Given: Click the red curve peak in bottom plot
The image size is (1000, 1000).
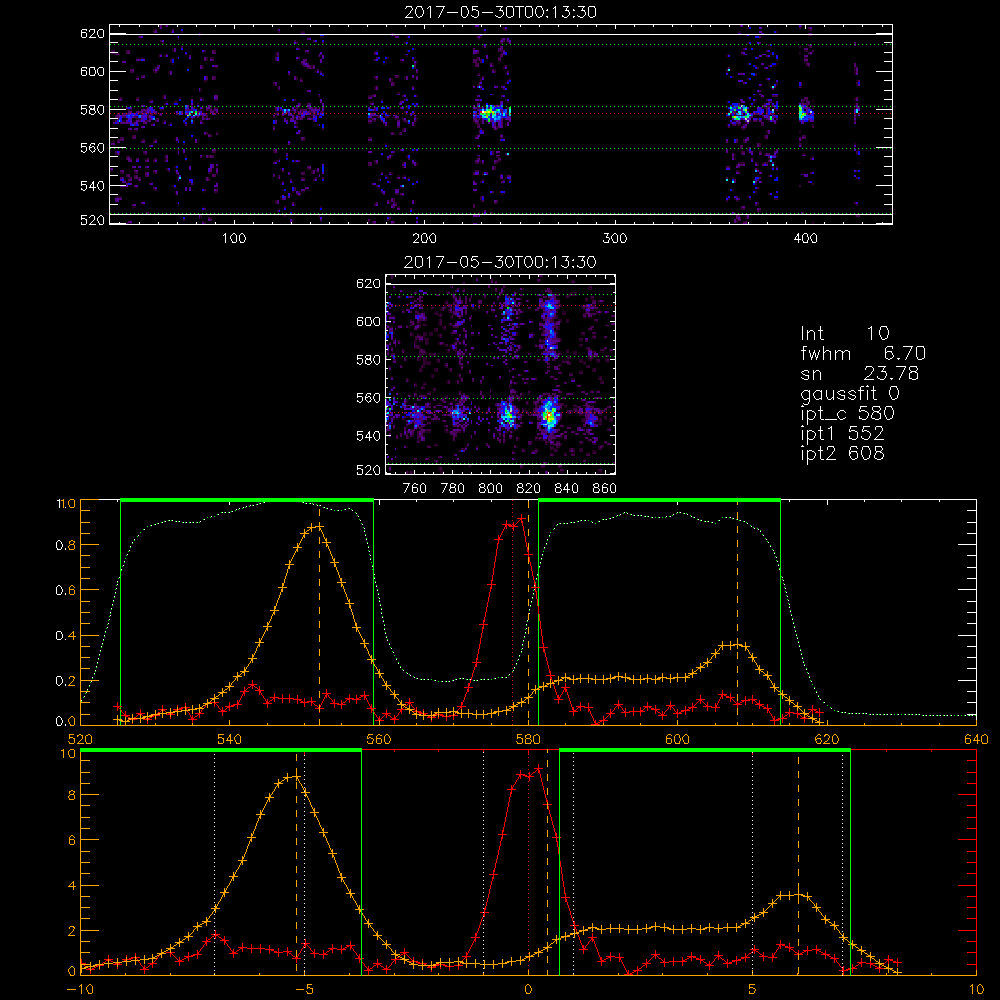Looking at the screenshot, I should 538,768.
